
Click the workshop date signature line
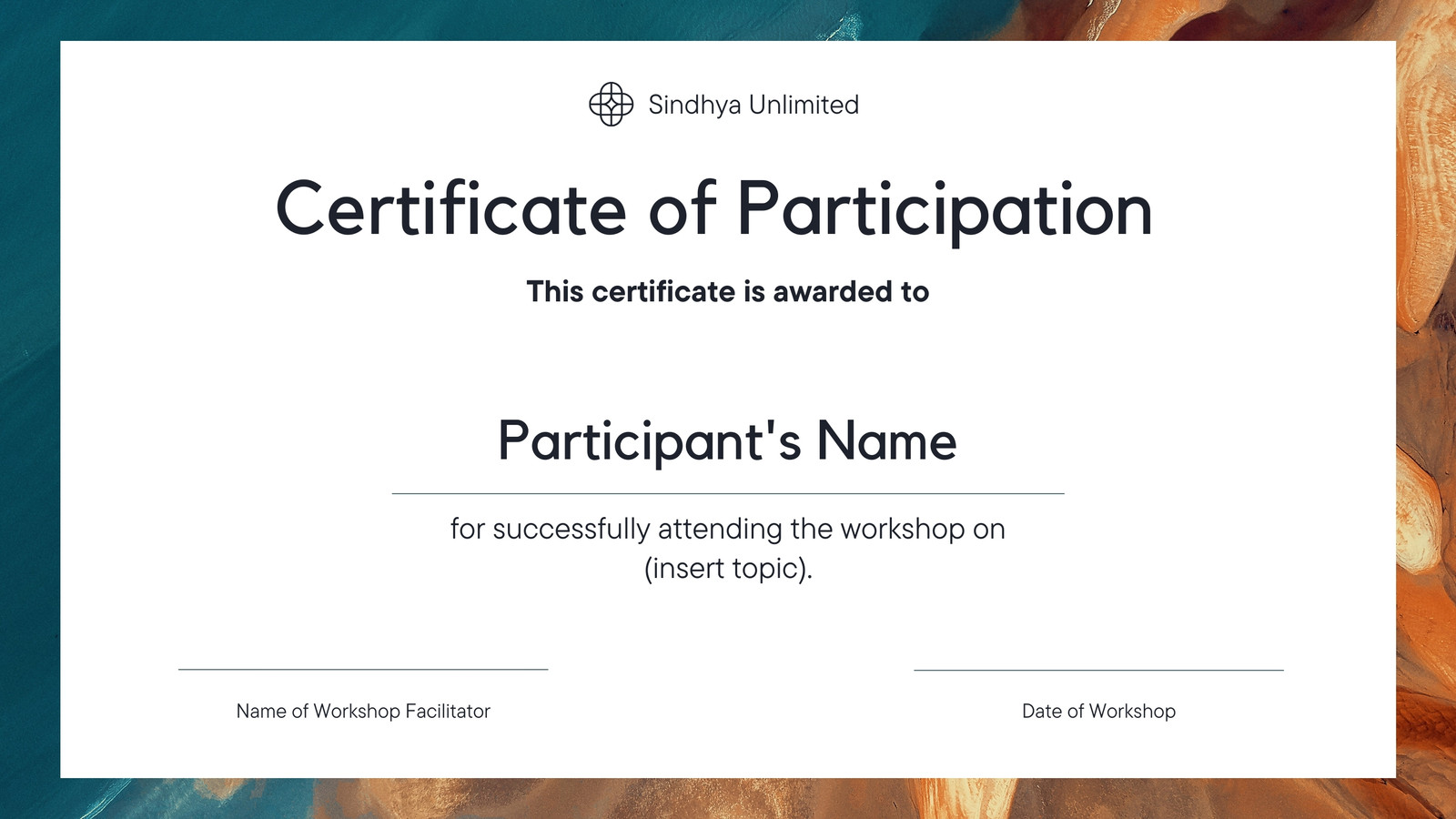pyautogui.click(x=1098, y=671)
